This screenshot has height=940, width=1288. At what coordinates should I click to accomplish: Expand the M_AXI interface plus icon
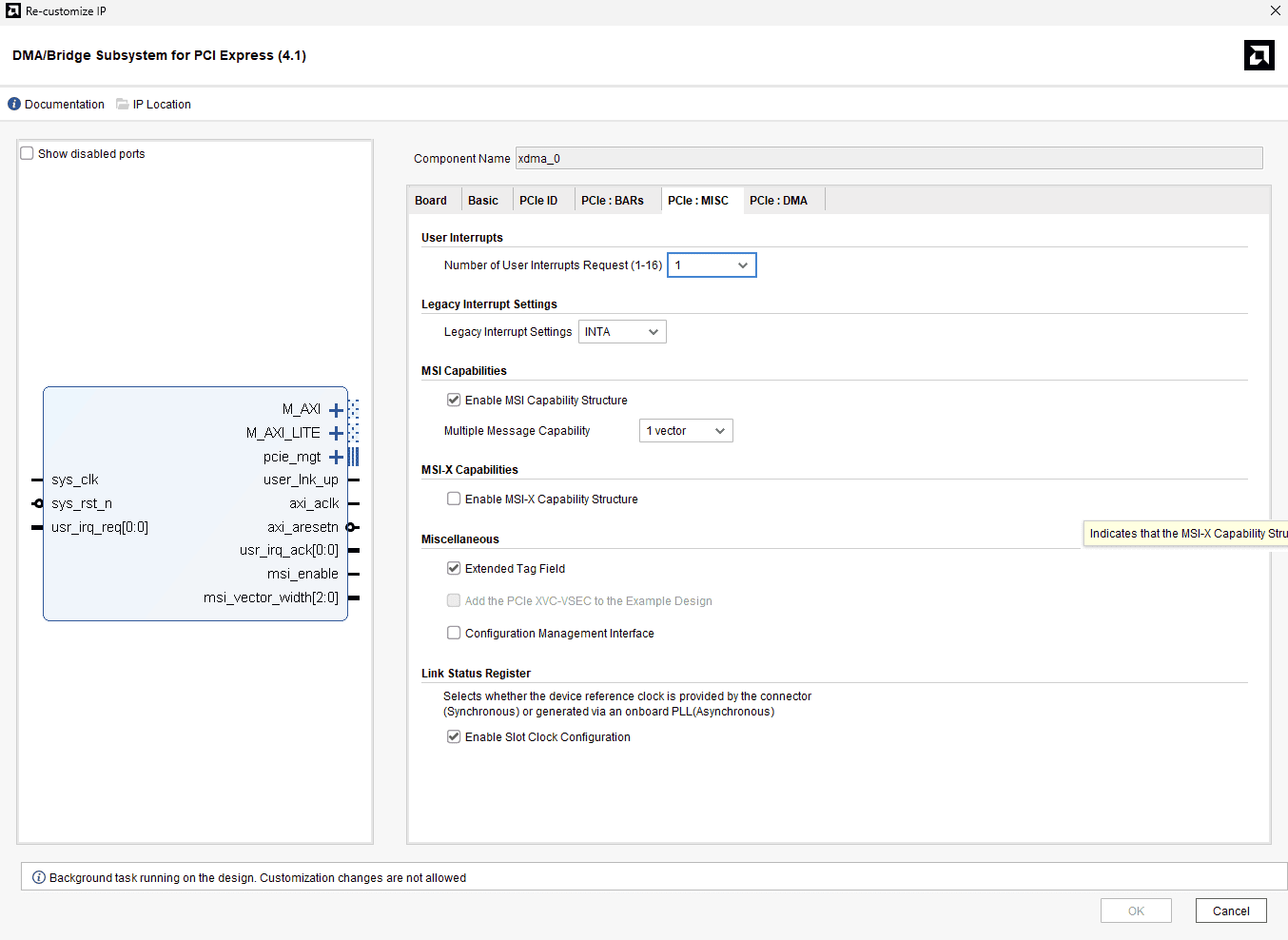[x=336, y=410]
